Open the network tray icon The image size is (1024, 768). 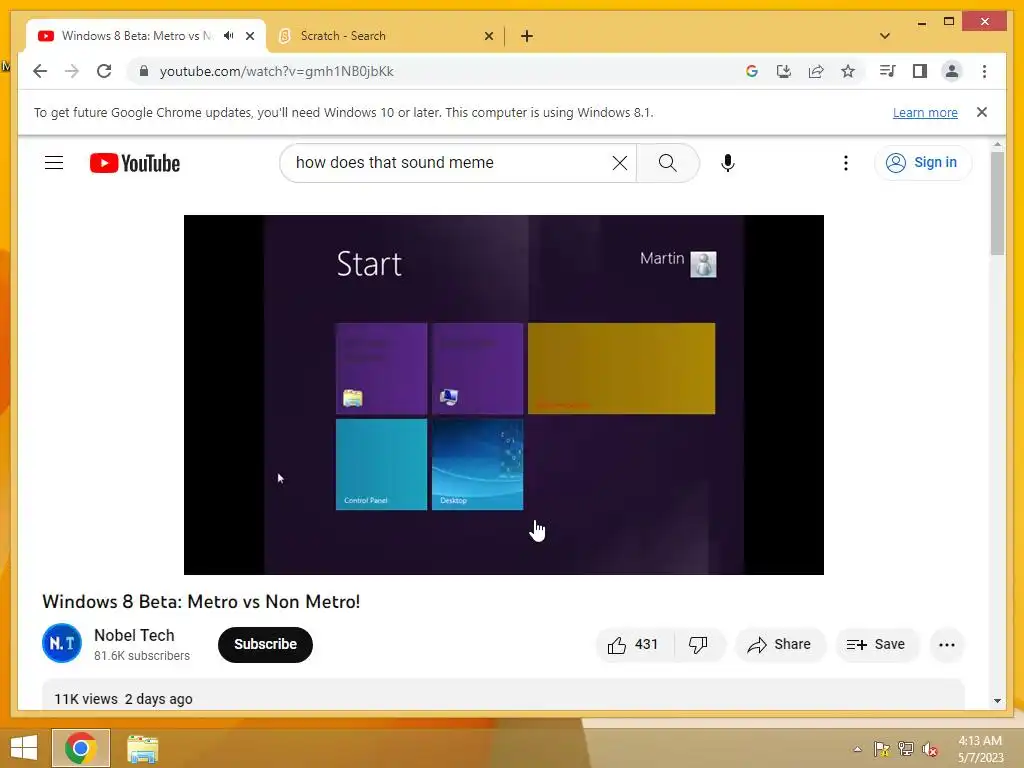tap(905, 749)
